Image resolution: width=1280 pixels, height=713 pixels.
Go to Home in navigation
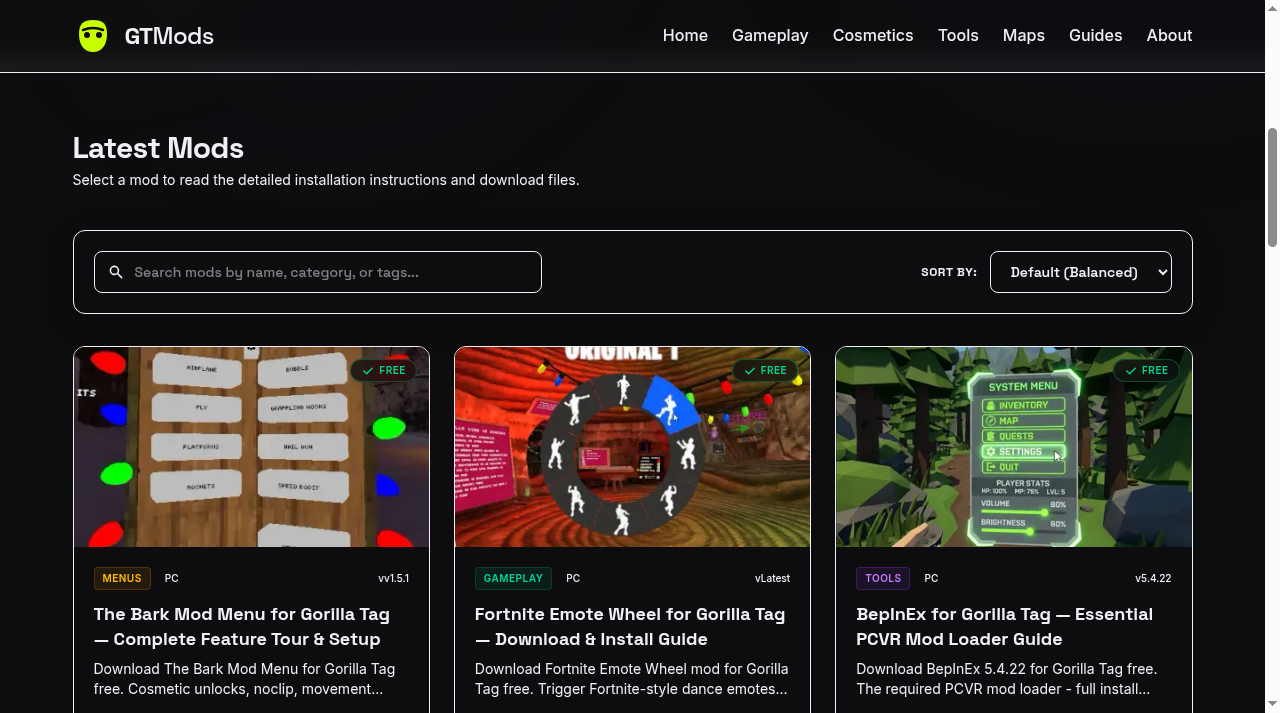(x=685, y=35)
